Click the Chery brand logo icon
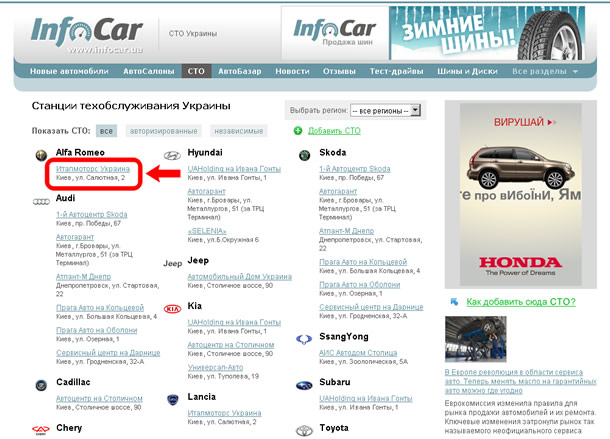This screenshot has height=439, width=610. pos(41,430)
